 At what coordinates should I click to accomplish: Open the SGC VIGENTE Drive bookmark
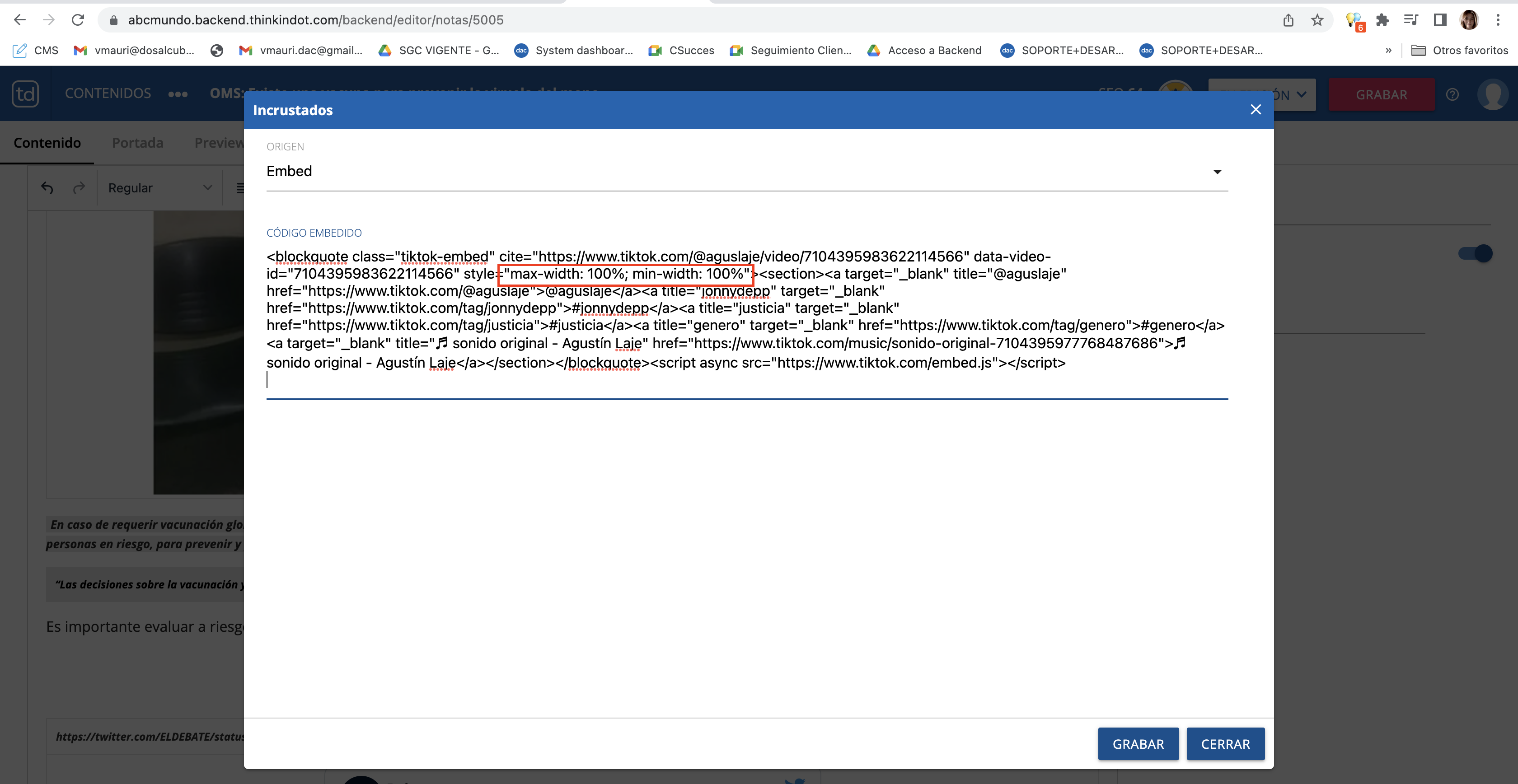point(438,51)
